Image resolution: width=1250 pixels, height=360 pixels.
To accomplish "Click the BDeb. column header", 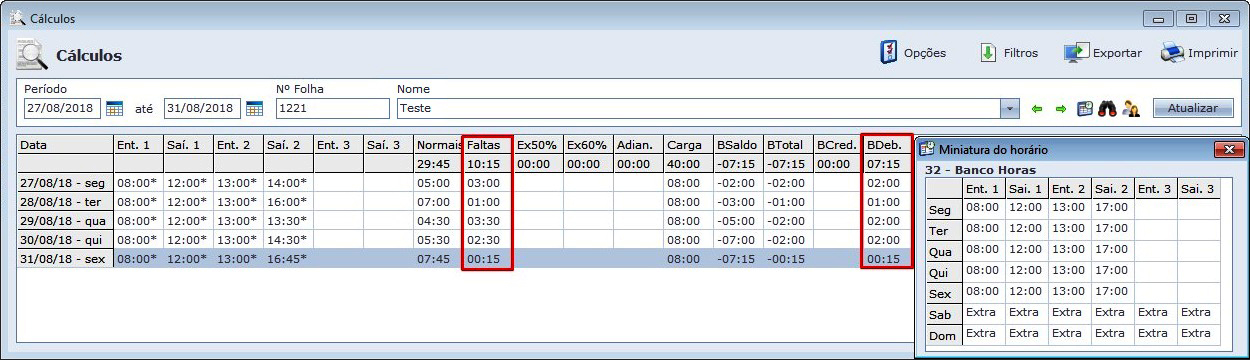I will coord(888,145).
